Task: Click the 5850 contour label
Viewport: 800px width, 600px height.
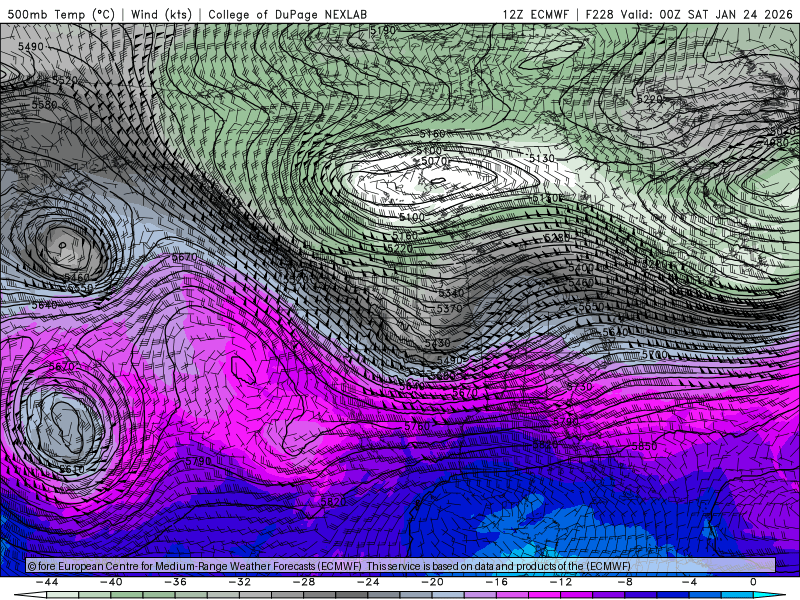Action: coord(644,446)
